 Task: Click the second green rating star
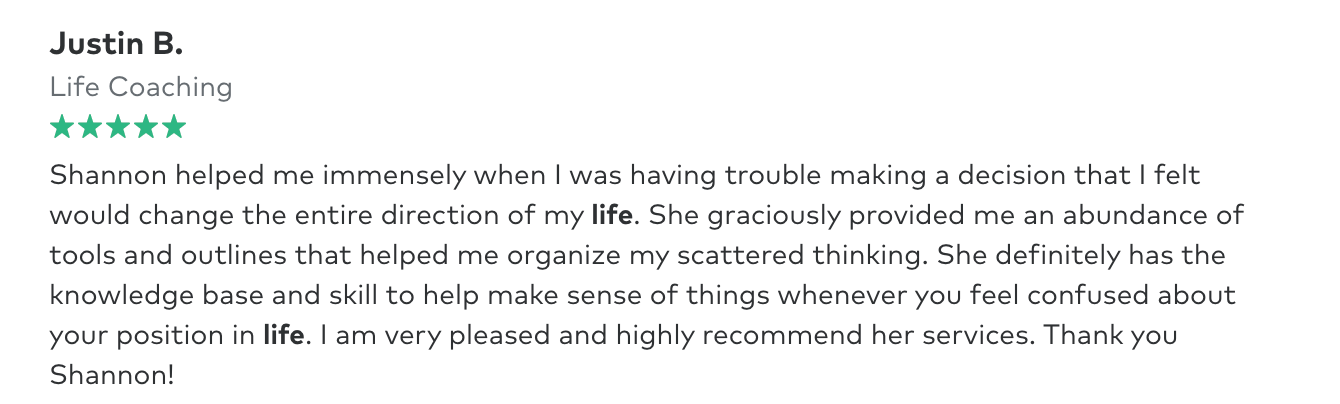[90, 127]
